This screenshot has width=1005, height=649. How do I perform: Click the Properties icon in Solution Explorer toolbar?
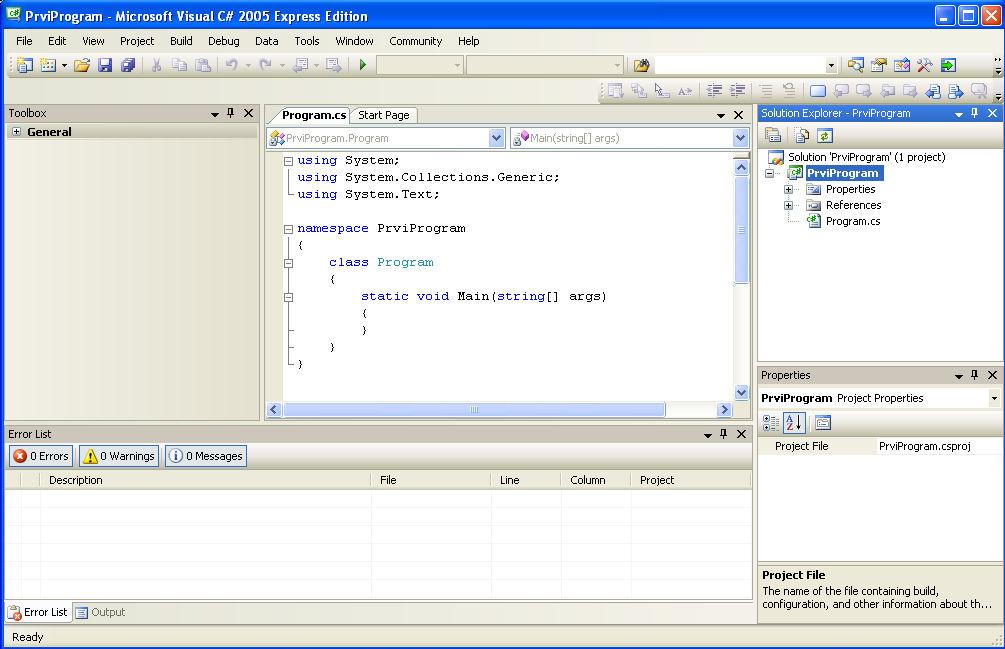[x=773, y=135]
